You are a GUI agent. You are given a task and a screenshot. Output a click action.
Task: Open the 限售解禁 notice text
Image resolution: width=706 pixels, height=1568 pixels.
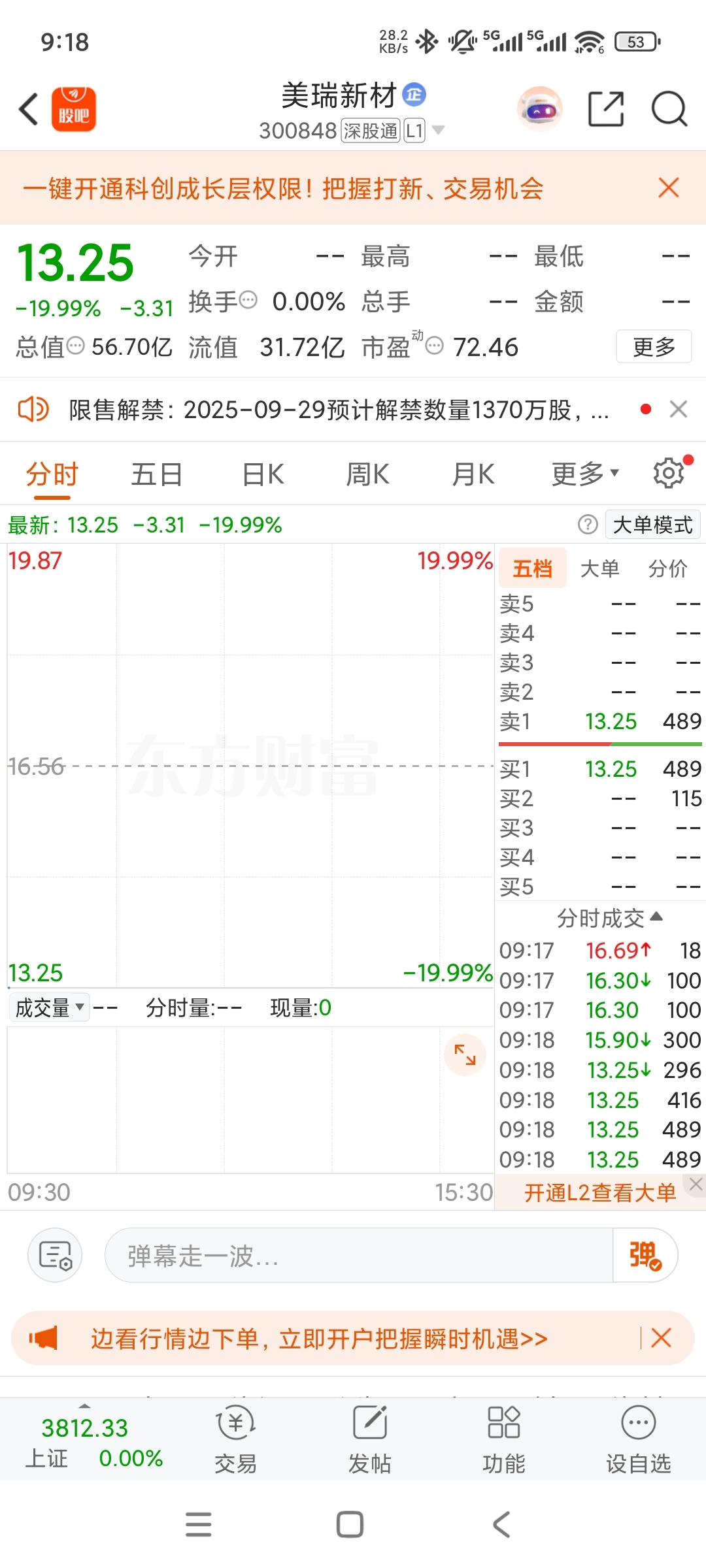[339, 410]
